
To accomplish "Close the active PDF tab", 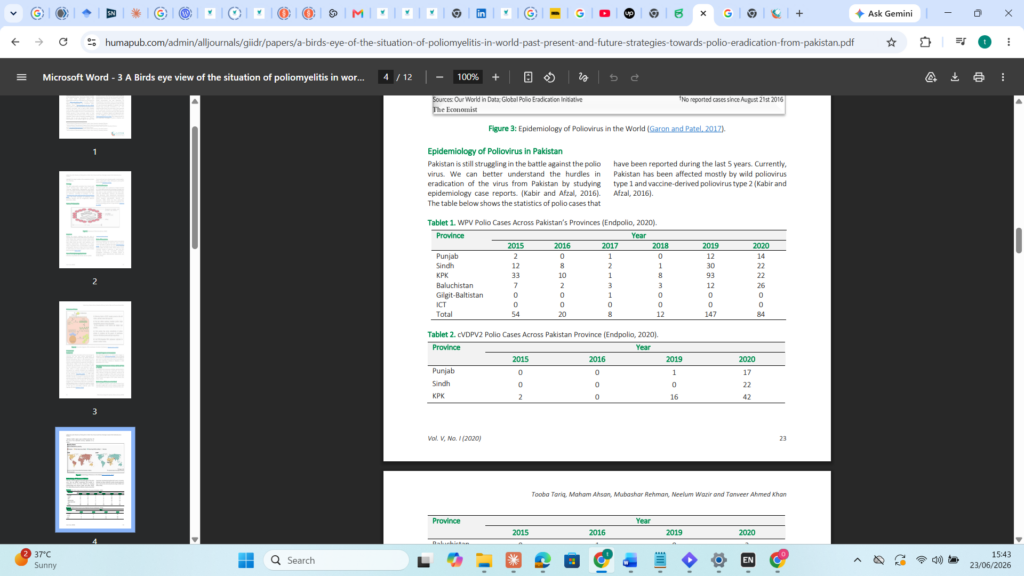I will (x=703, y=13).
